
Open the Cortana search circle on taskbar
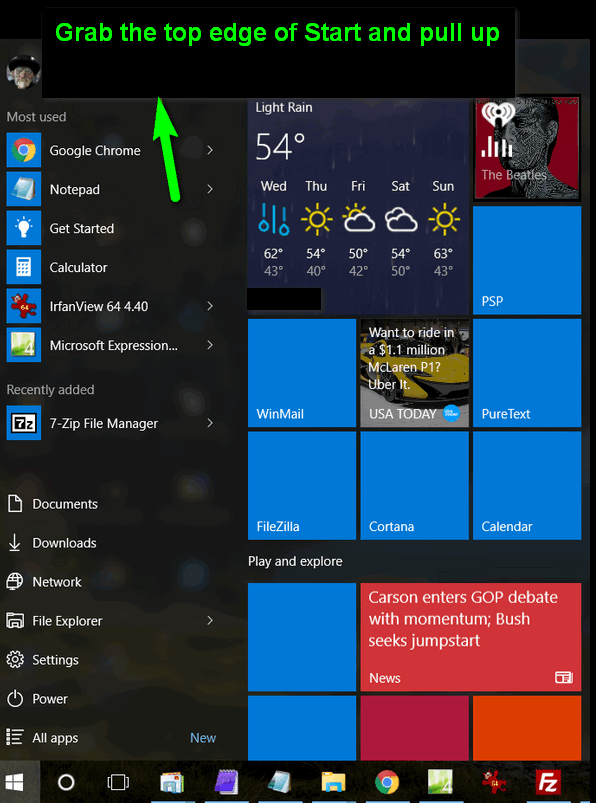tap(66, 782)
